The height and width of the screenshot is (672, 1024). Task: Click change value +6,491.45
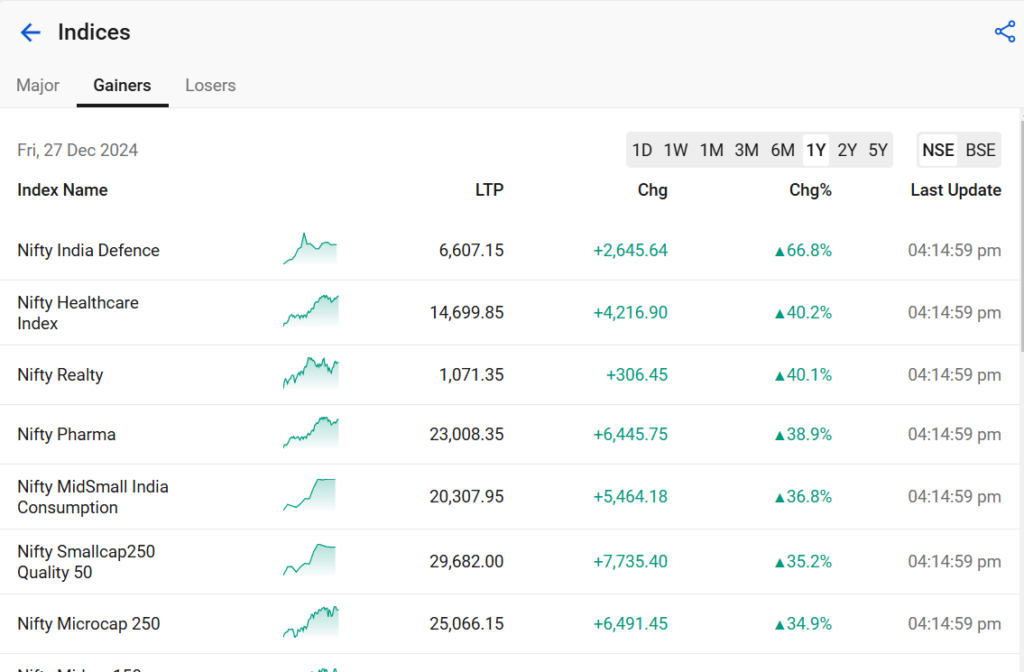click(630, 624)
